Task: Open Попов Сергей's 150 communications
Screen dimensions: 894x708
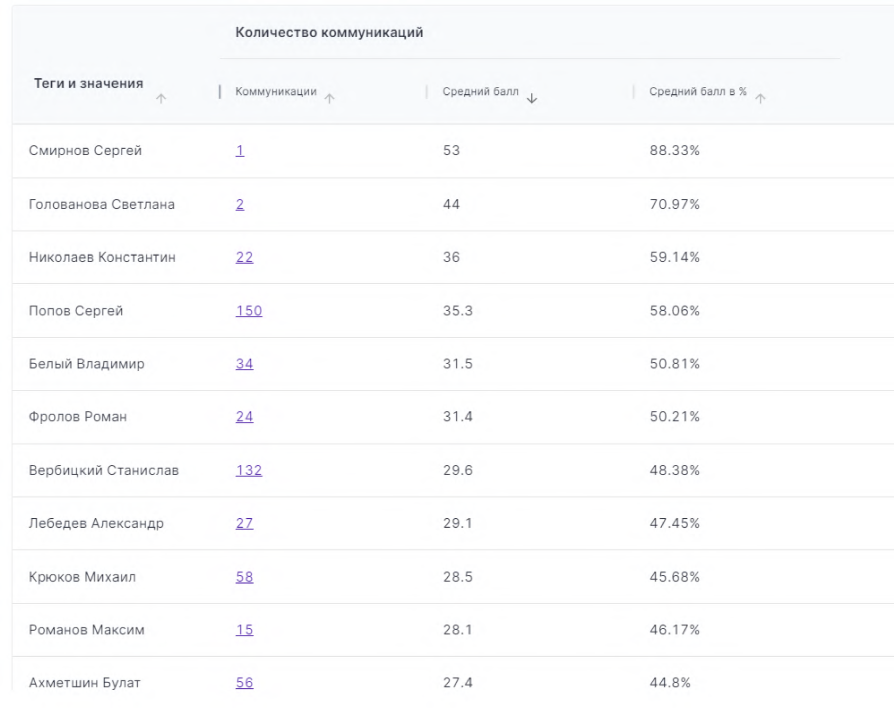Action: tap(248, 311)
